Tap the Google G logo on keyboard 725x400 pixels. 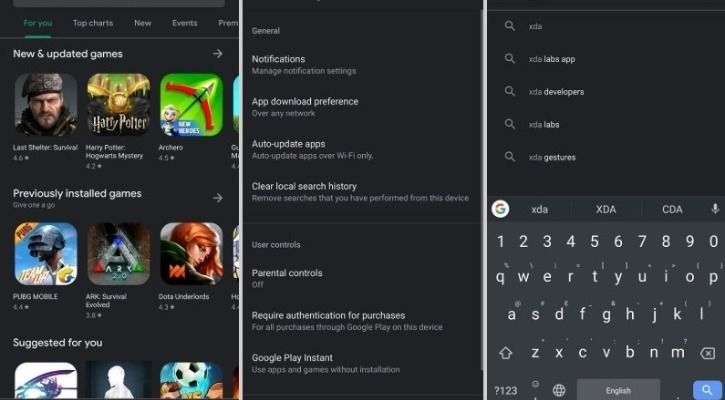(x=500, y=209)
